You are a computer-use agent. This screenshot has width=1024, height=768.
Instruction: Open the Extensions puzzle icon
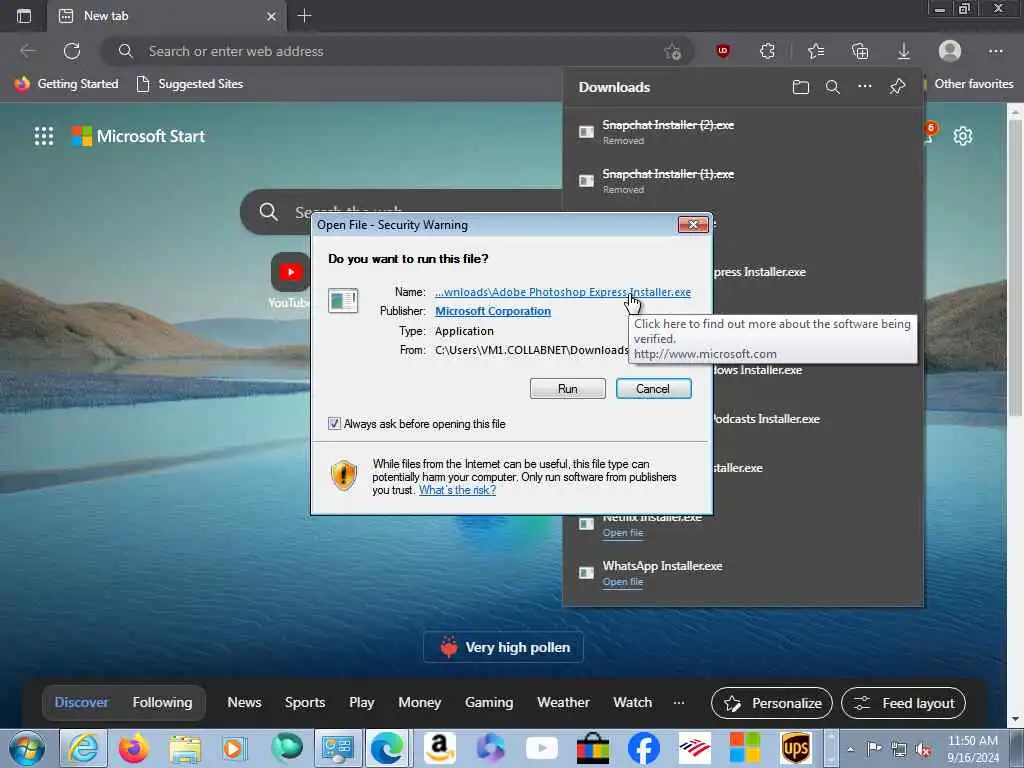click(x=767, y=51)
